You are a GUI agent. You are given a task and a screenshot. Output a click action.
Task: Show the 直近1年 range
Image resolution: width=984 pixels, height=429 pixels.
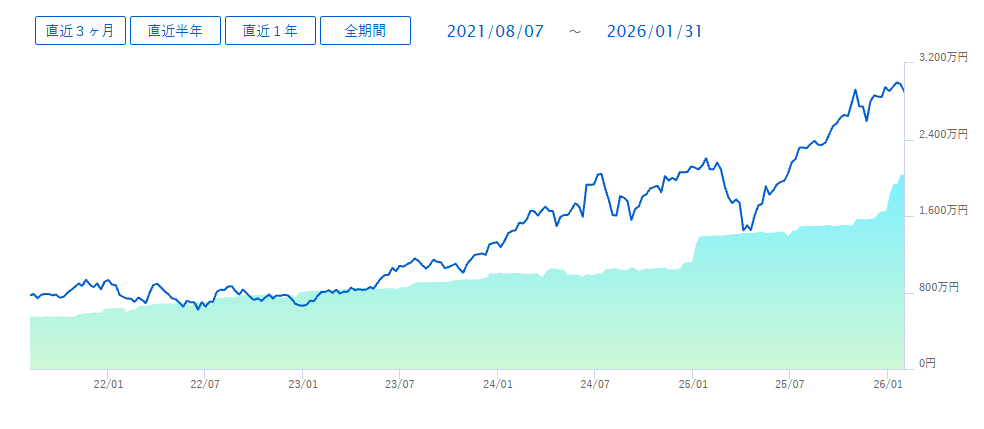click(270, 31)
